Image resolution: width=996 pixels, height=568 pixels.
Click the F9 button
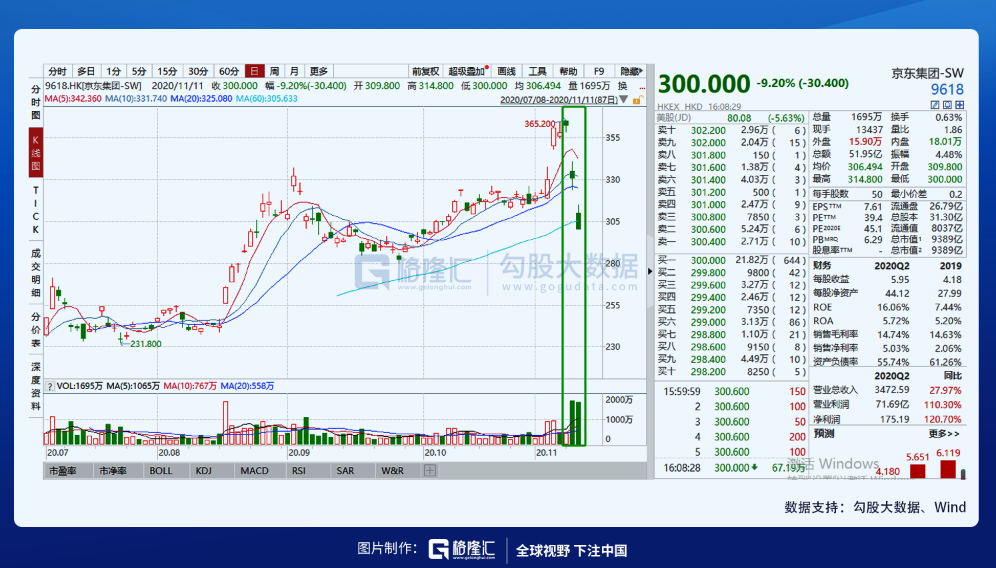599,71
